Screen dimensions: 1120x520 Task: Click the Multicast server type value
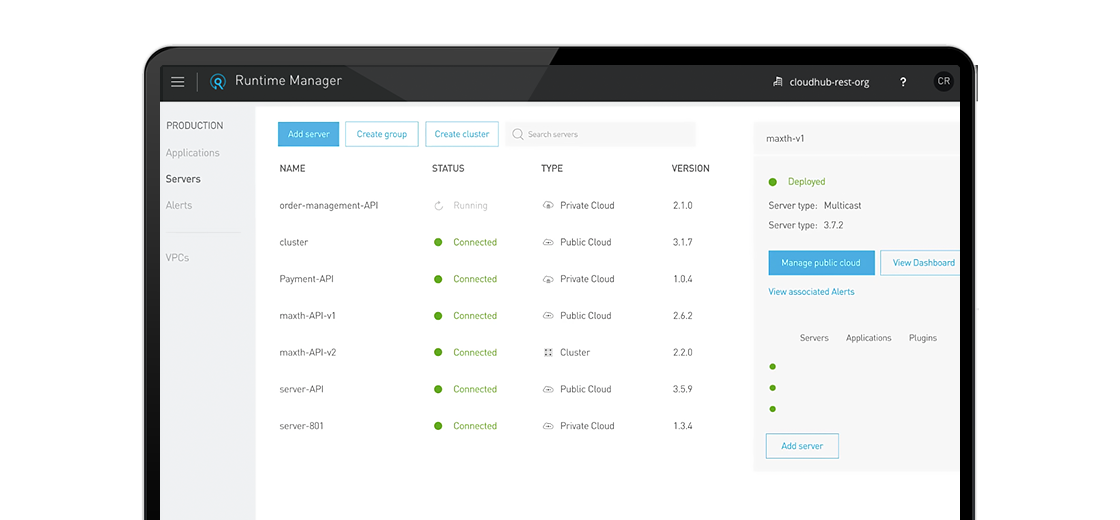843,206
